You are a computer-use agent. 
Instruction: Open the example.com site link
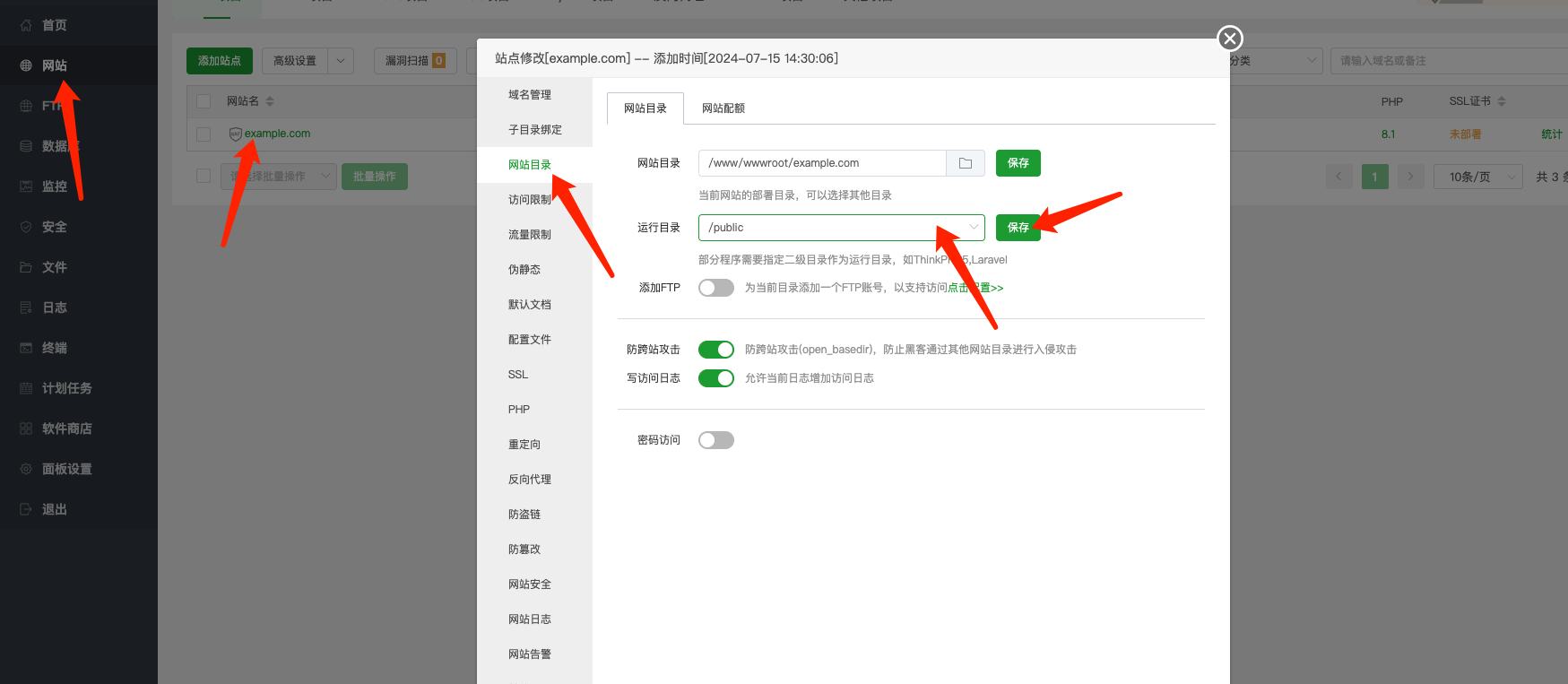(x=278, y=134)
